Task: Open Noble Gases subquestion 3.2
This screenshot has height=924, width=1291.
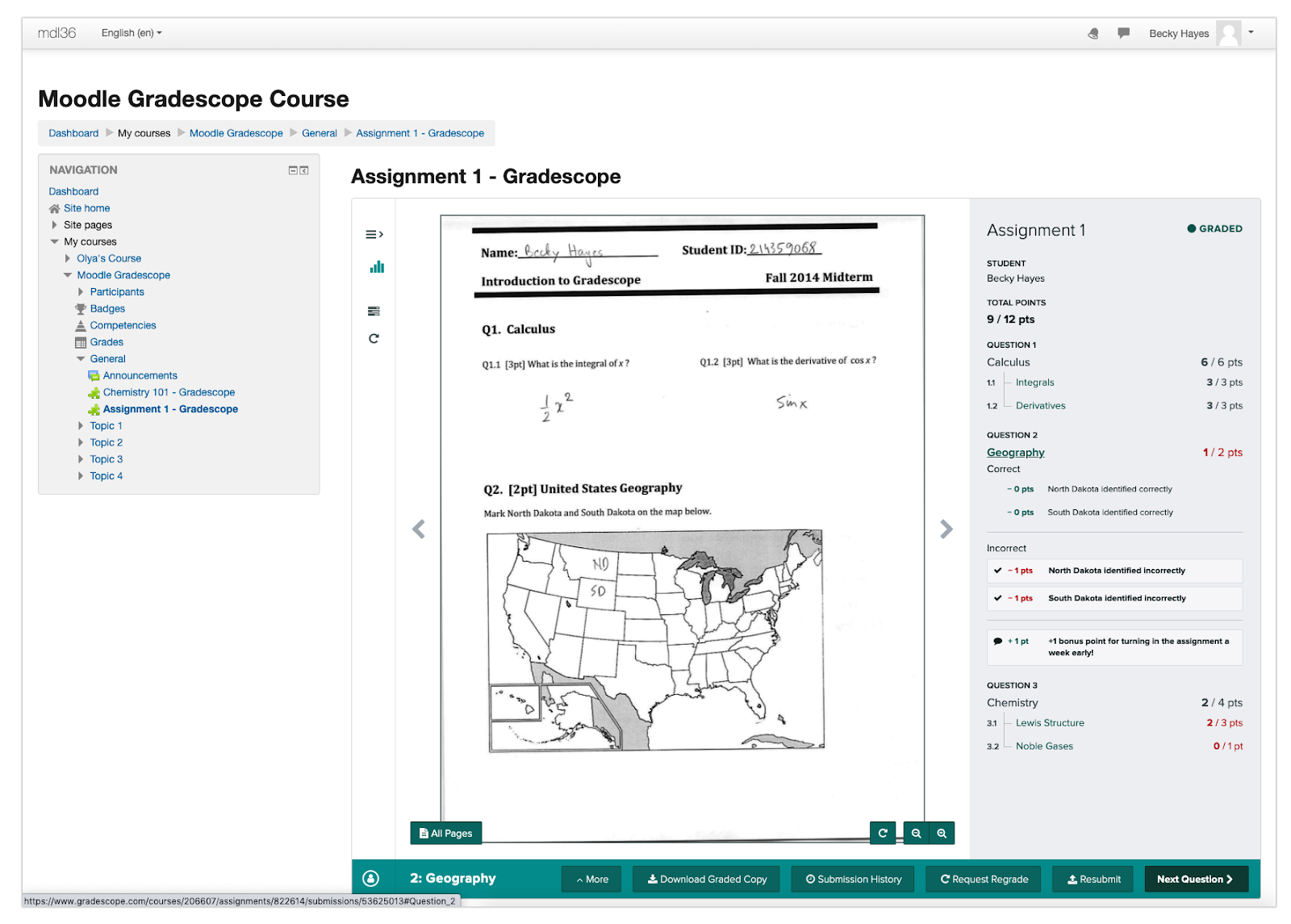Action: (x=1044, y=746)
